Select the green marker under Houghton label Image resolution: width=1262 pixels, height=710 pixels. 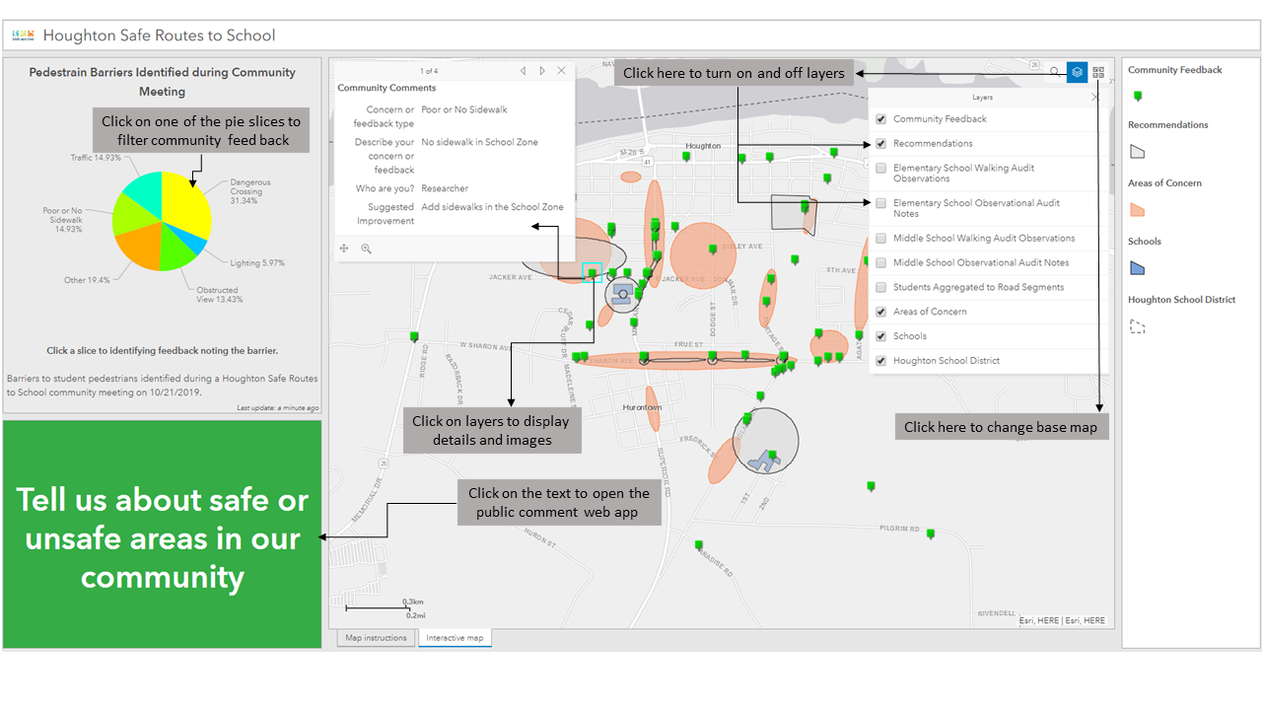[687, 156]
